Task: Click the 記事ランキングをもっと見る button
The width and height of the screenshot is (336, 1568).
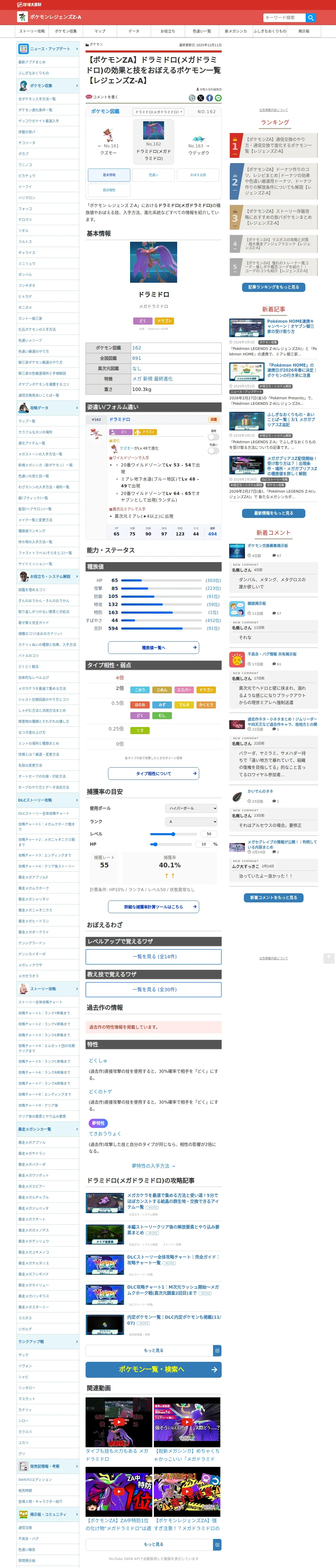Action: click(x=274, y=287)
